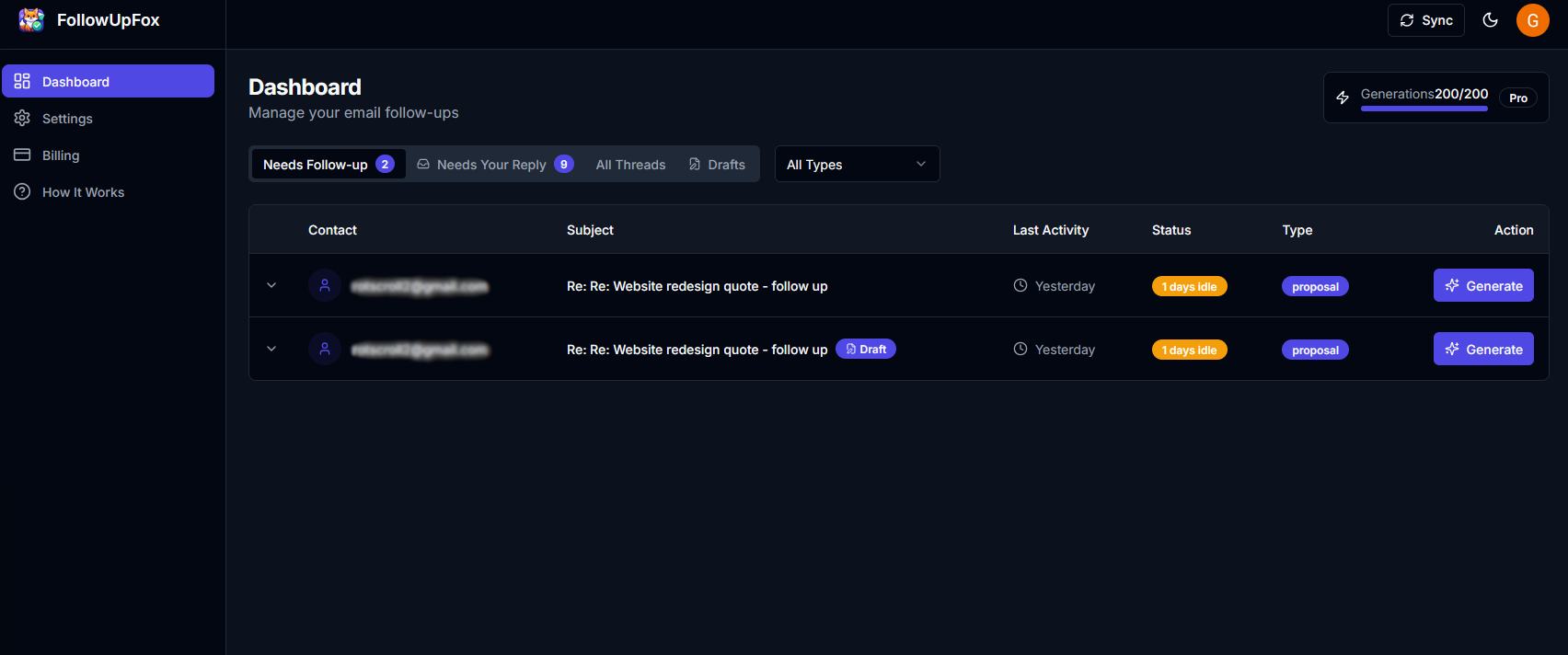Click Manage your email follow-ups subtitle
Image resolution: width=1568 pixels, height=655 pixels.
[x=353, y=112]
